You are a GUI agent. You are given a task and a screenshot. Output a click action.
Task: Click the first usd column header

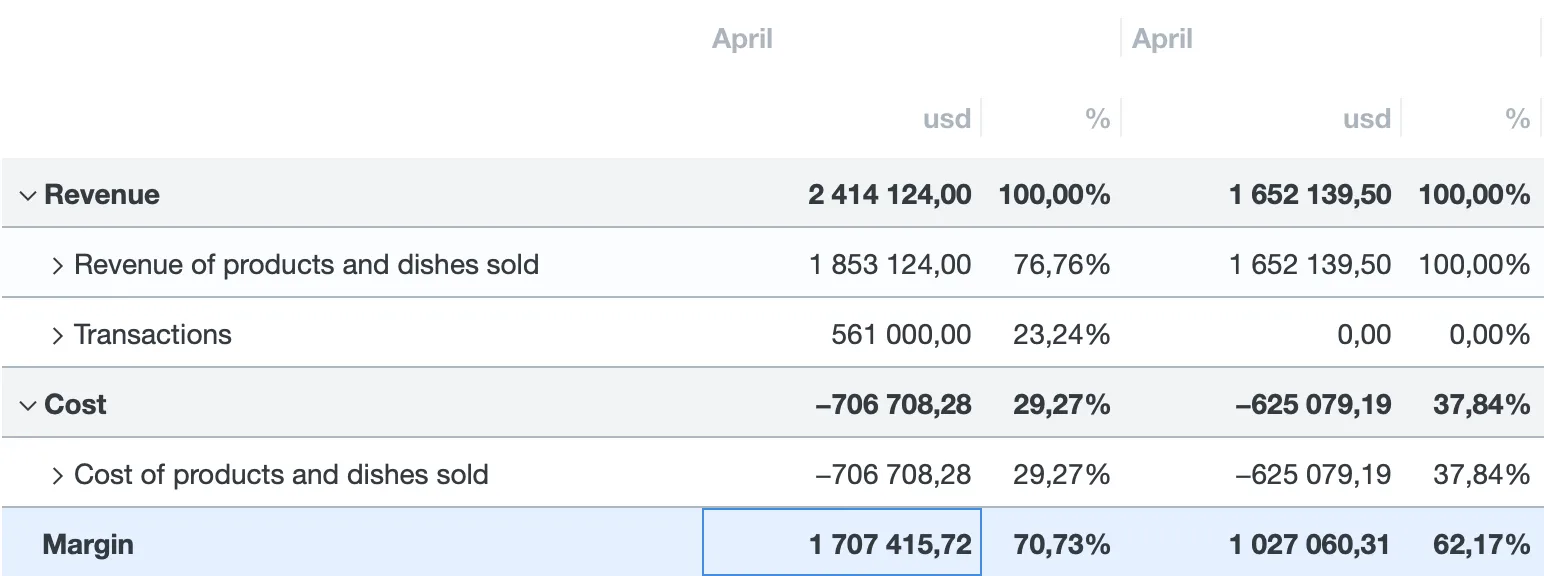946,119
